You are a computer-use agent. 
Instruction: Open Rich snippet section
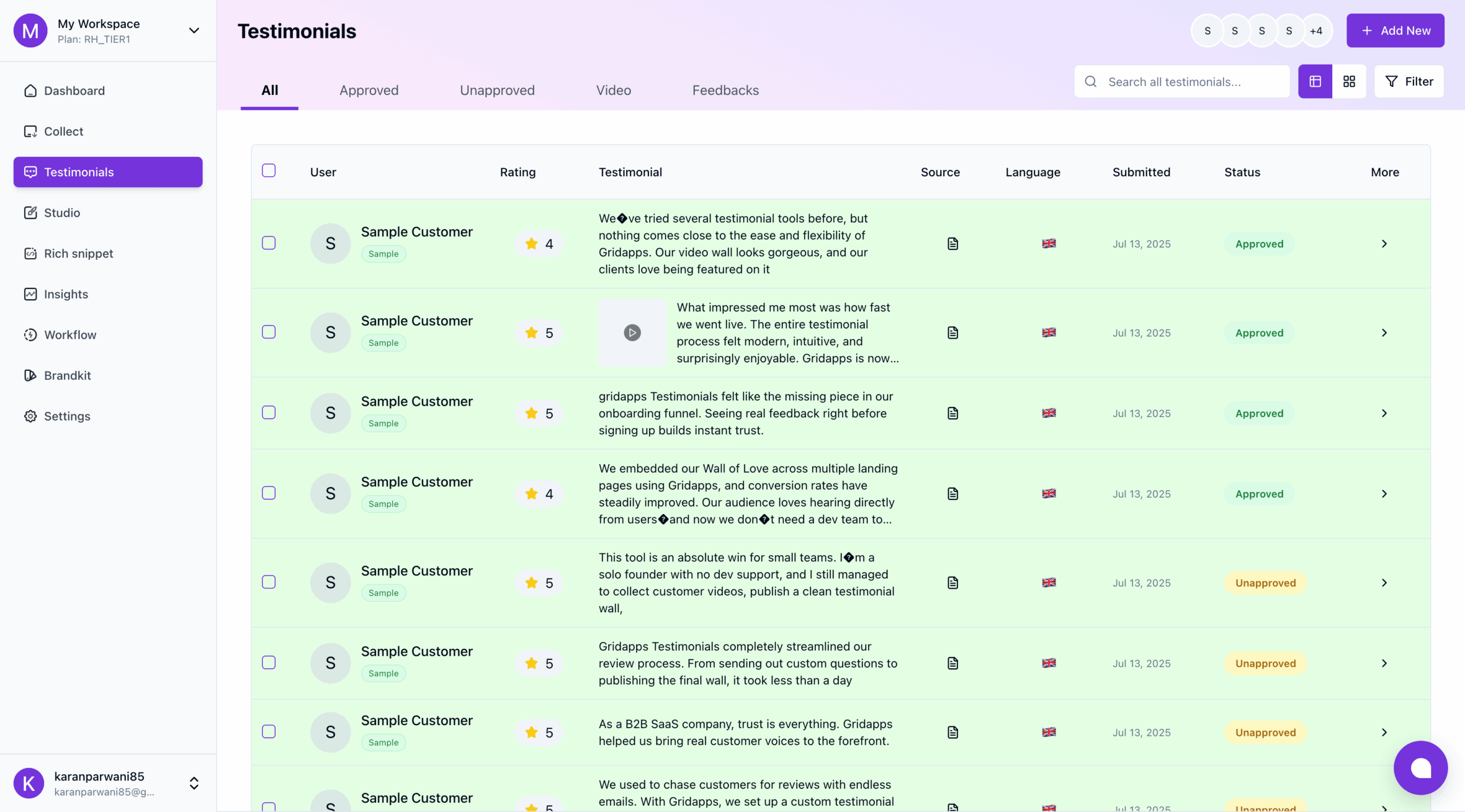point(108,253)
